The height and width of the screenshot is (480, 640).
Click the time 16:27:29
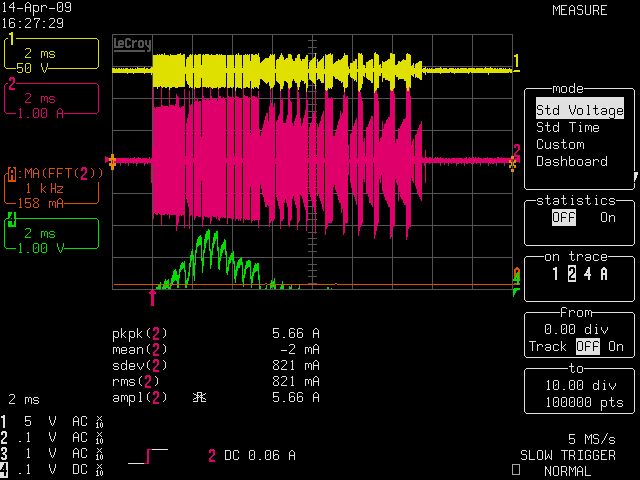32,23
